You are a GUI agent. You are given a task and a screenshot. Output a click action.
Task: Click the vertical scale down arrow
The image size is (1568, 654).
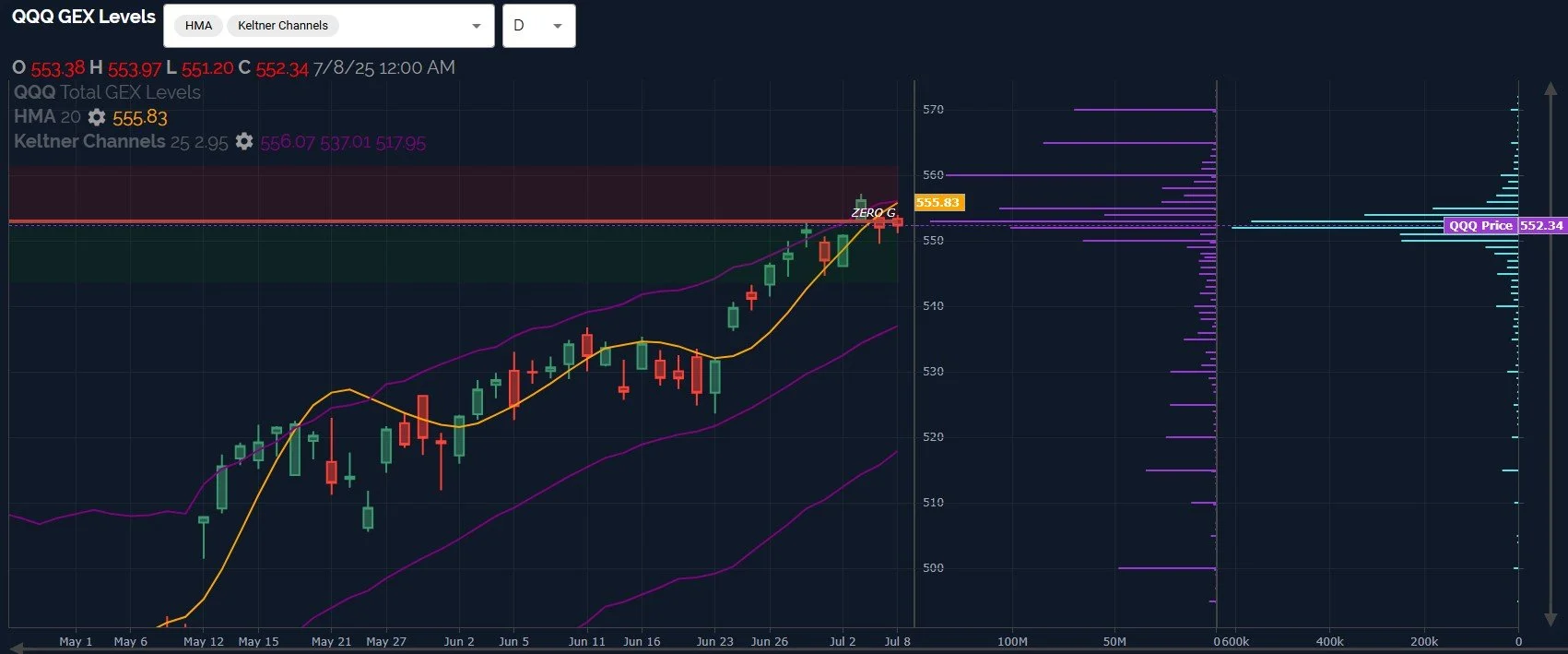1550,619
